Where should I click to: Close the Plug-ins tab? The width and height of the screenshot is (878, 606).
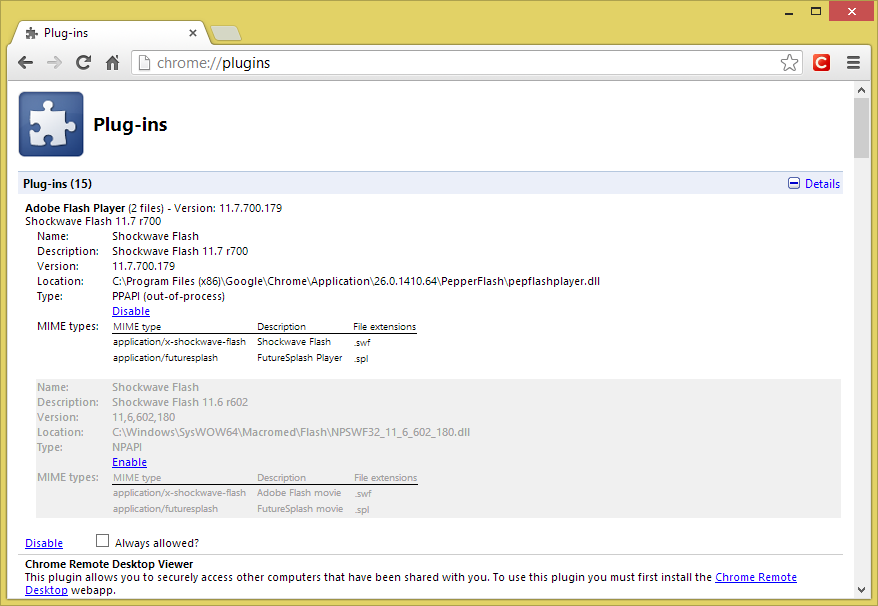[x=193, y=33]
